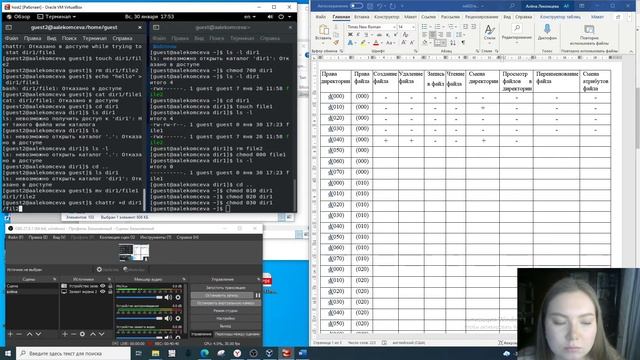Image resolution: width=640 pixels, height=360 pixels.
Task: Lock the 'Захват экрана 2' source in OBS
Action: [110, 291]
